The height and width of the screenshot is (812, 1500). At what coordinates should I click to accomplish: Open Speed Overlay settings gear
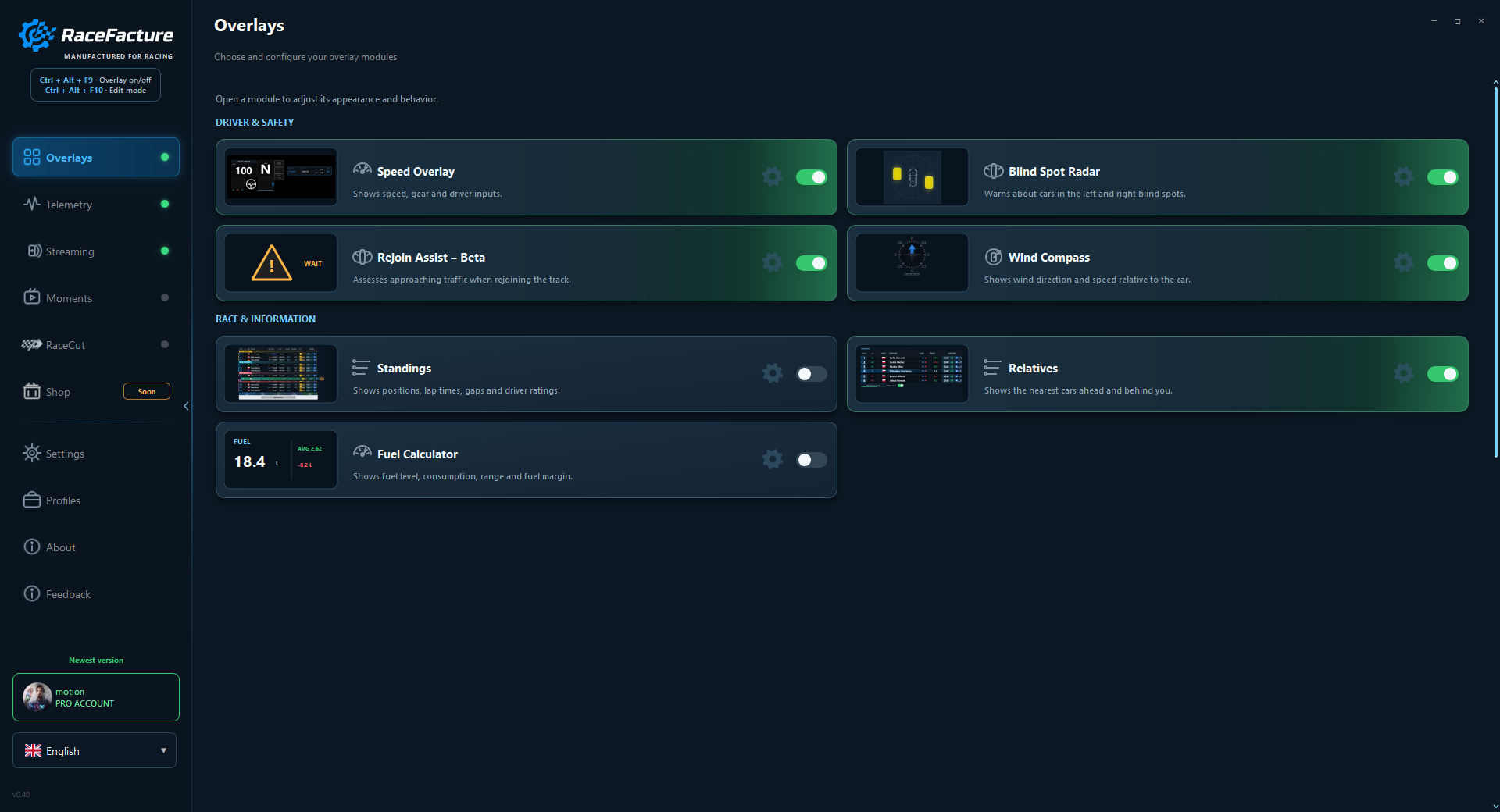point(773,176)
